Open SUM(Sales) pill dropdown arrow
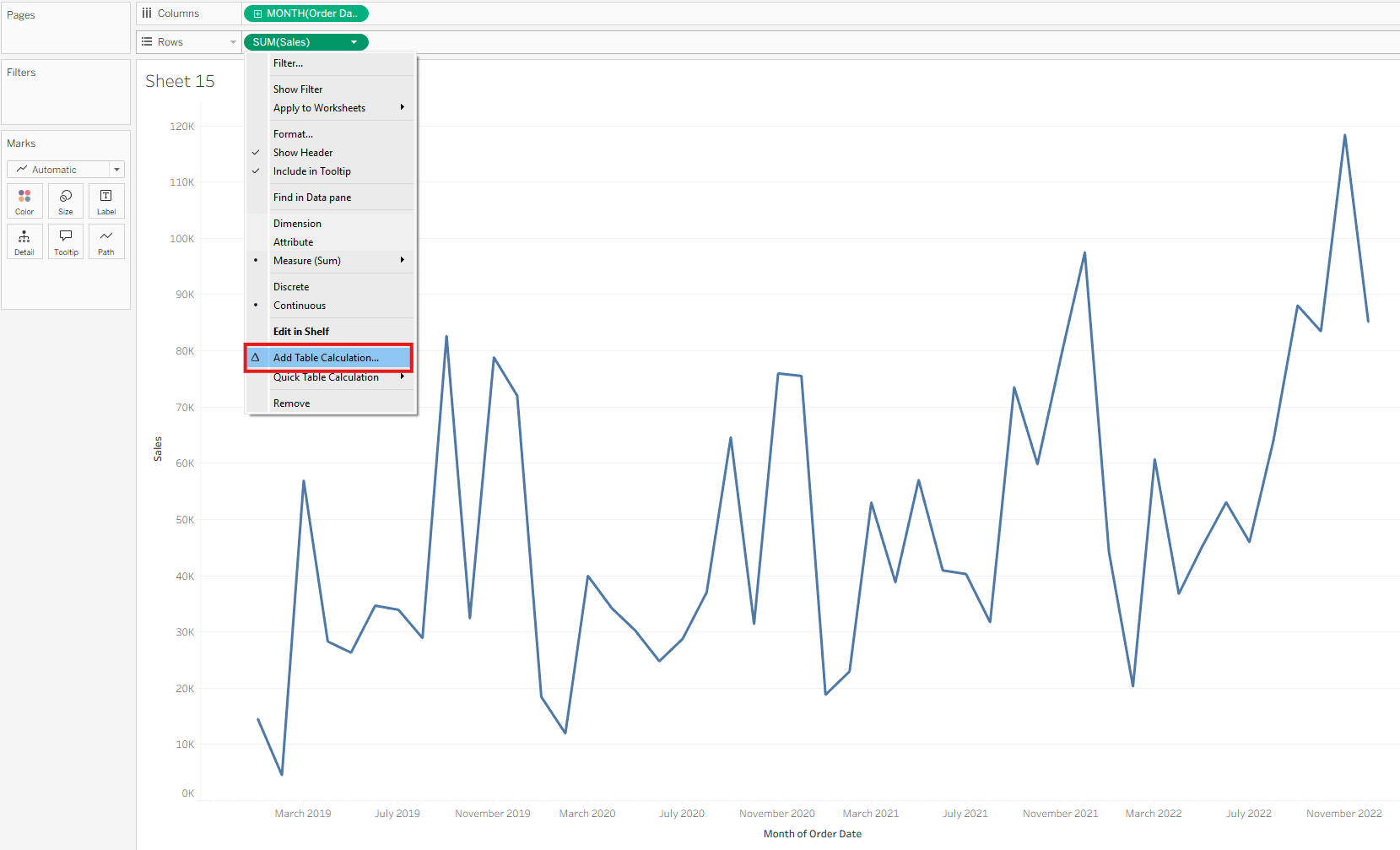 354,42
